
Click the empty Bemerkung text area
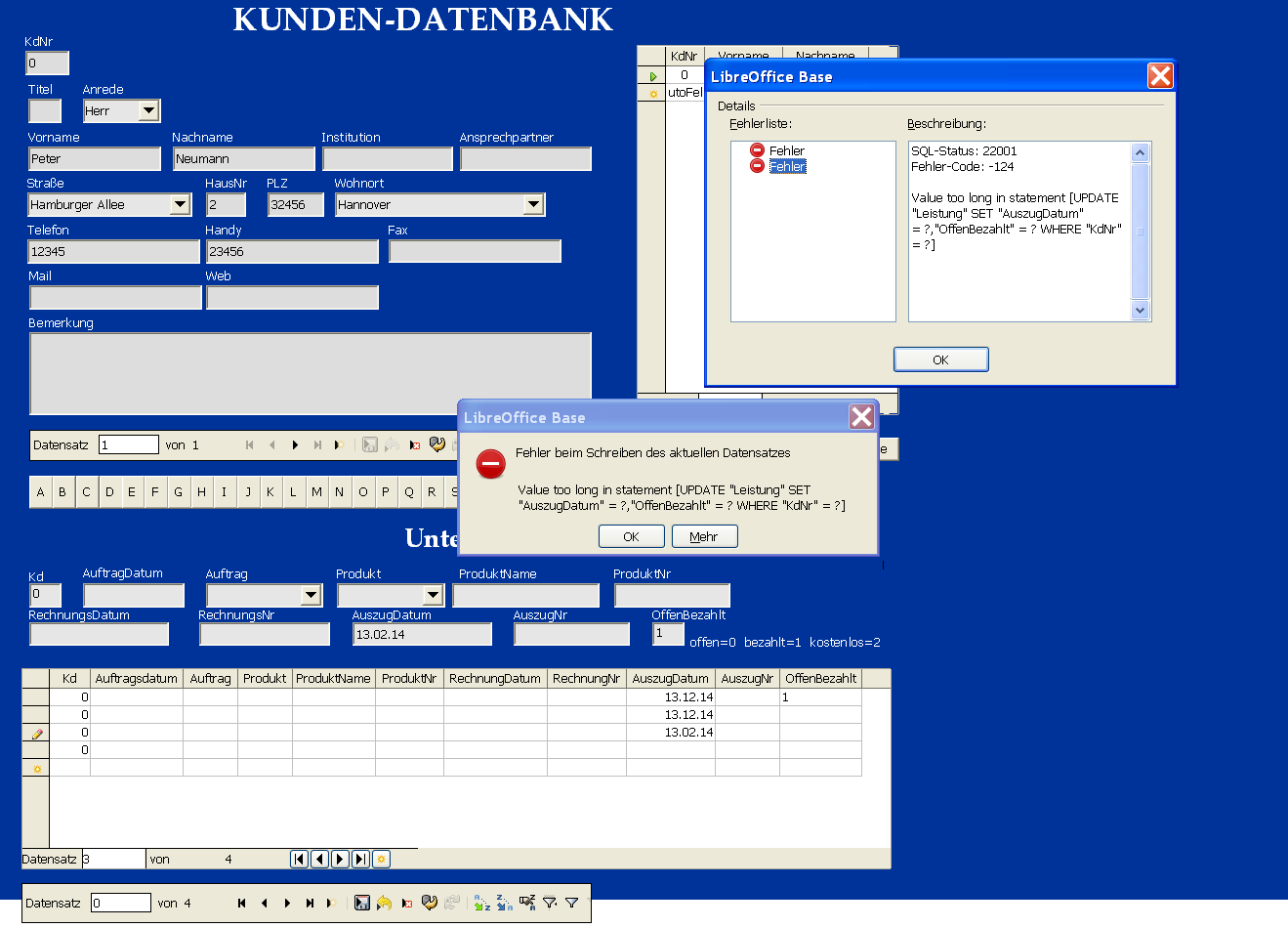311,374
